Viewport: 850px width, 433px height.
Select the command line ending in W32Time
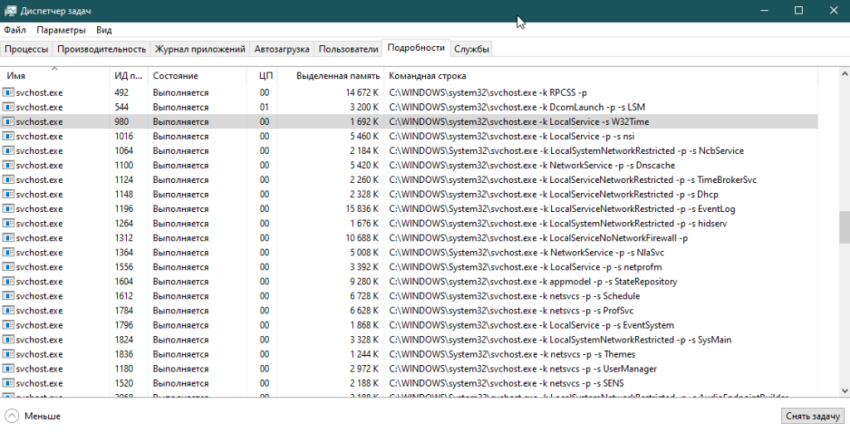pyautogui.click(x=519, y=122)
